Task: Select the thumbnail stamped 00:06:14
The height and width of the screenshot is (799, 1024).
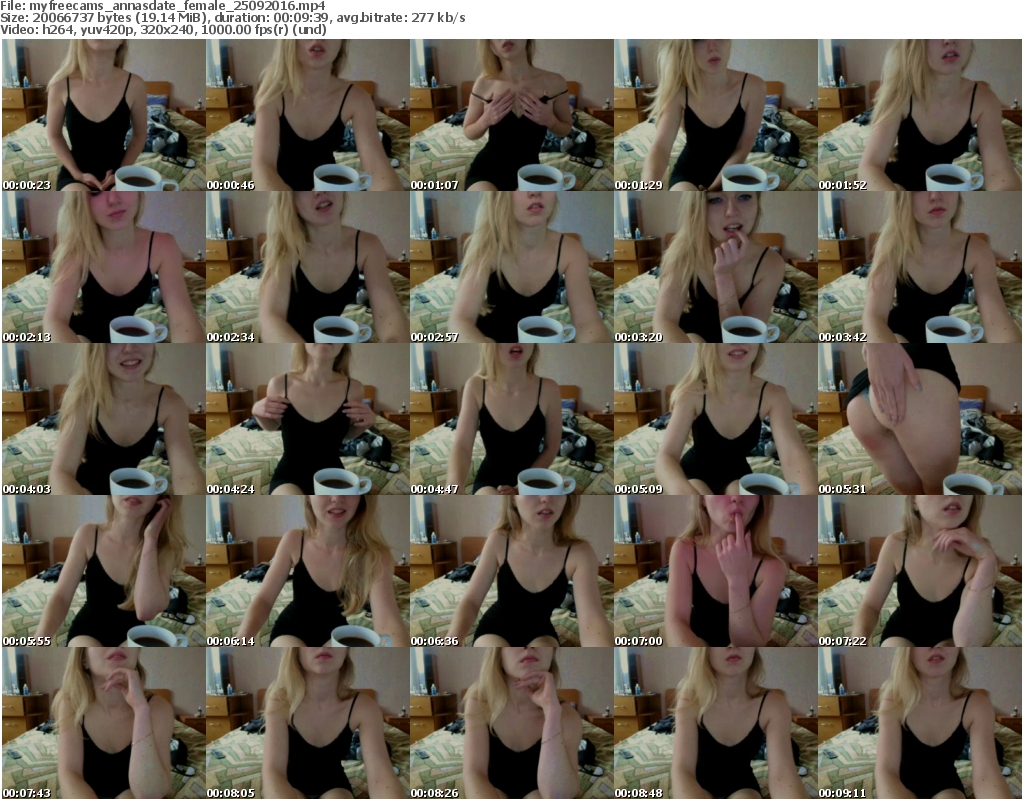Action: 308,571
